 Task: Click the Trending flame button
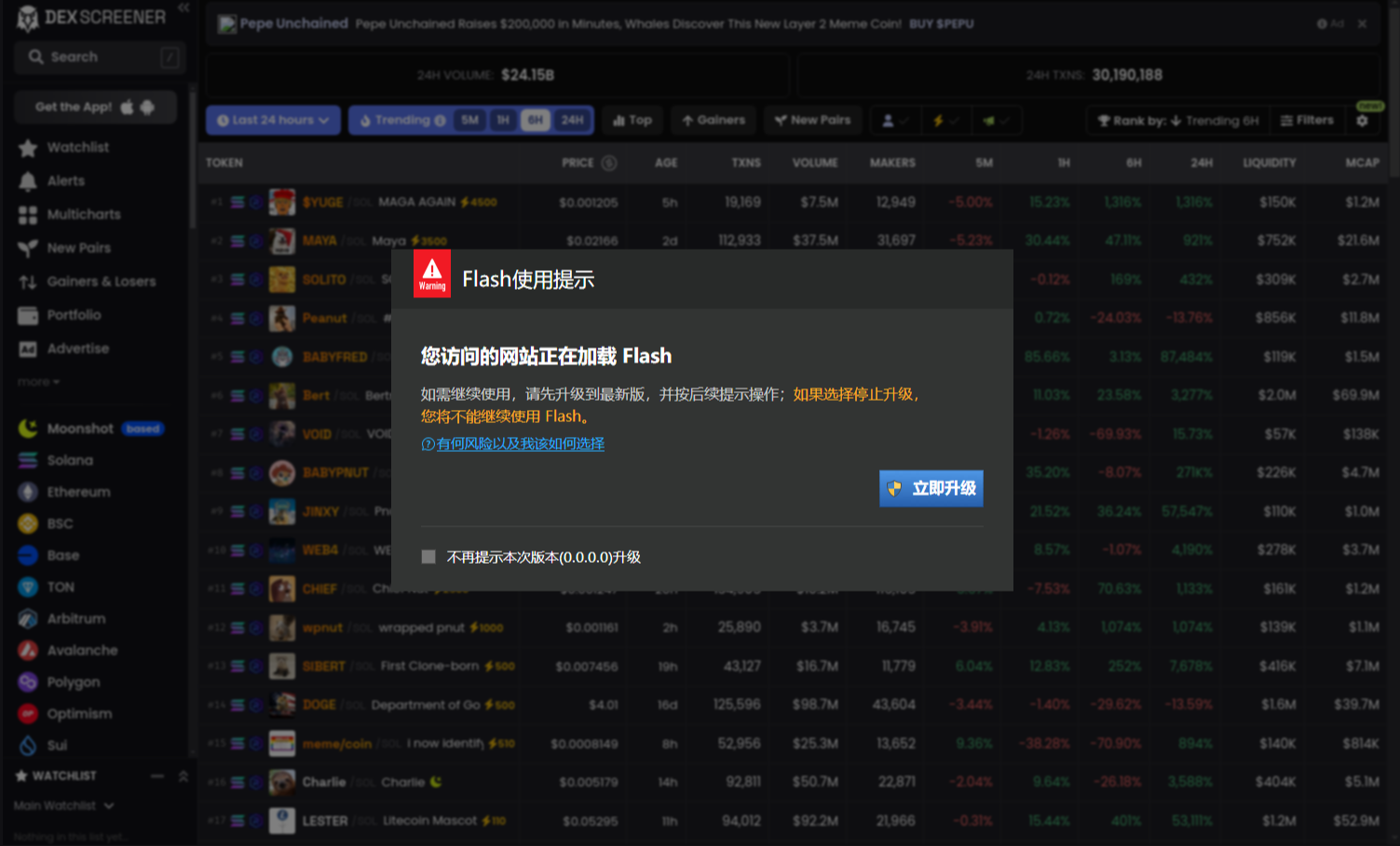click(x=401, y=120)
